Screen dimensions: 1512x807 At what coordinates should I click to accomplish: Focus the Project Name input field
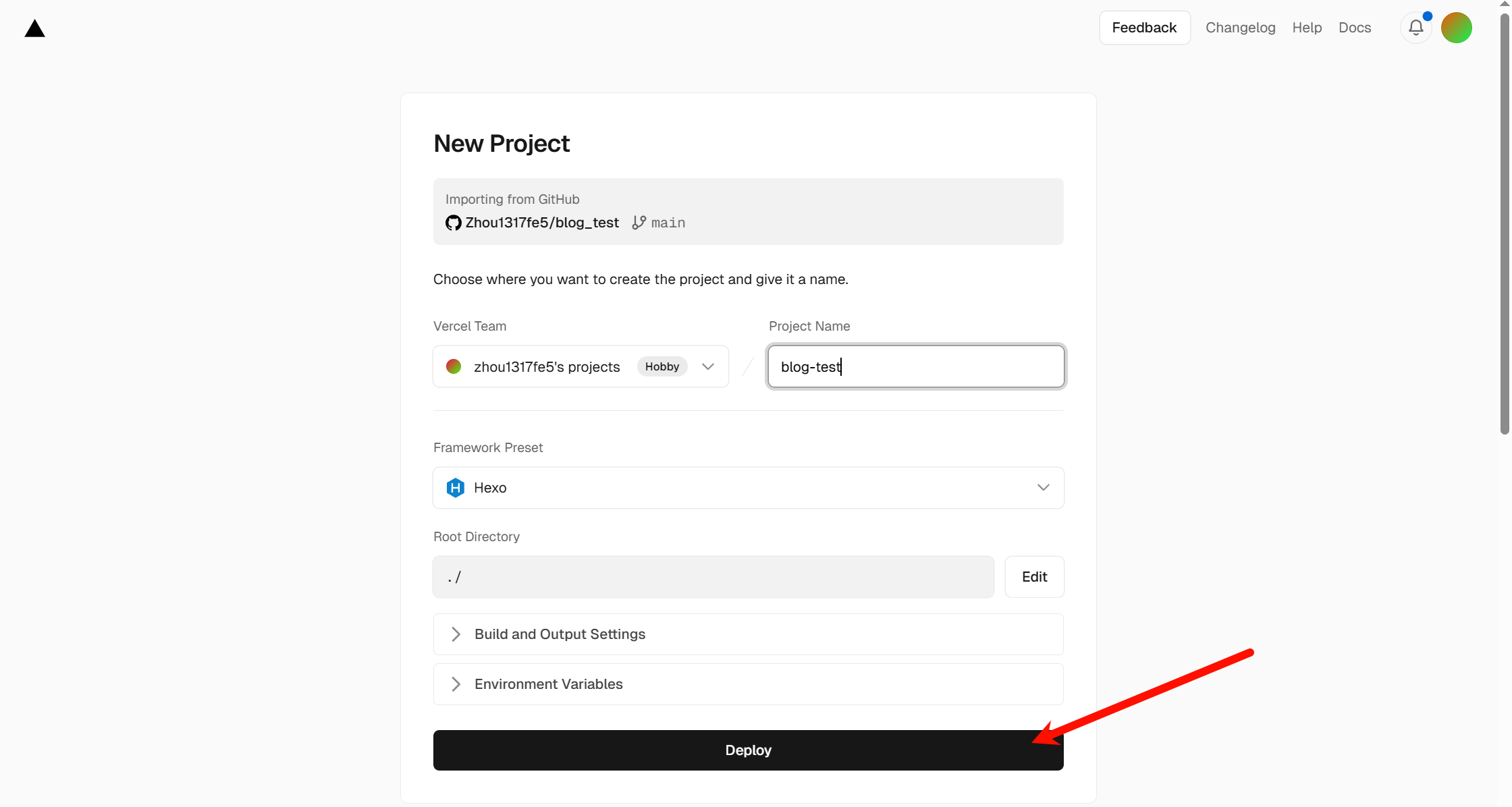pos(916,366)
